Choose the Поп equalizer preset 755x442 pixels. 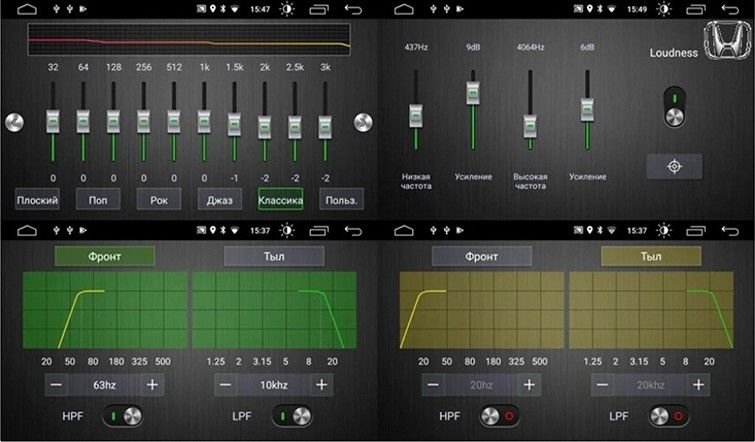tap(98, 199)
